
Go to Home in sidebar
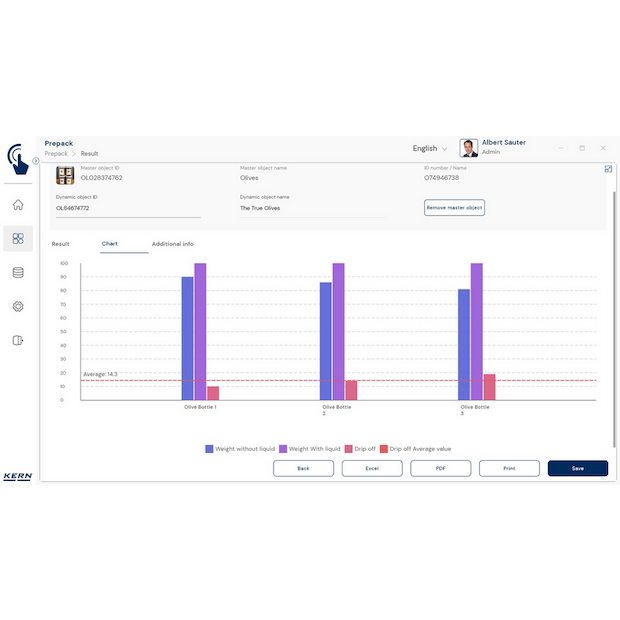pyautogui.click(x=18, y=205)
